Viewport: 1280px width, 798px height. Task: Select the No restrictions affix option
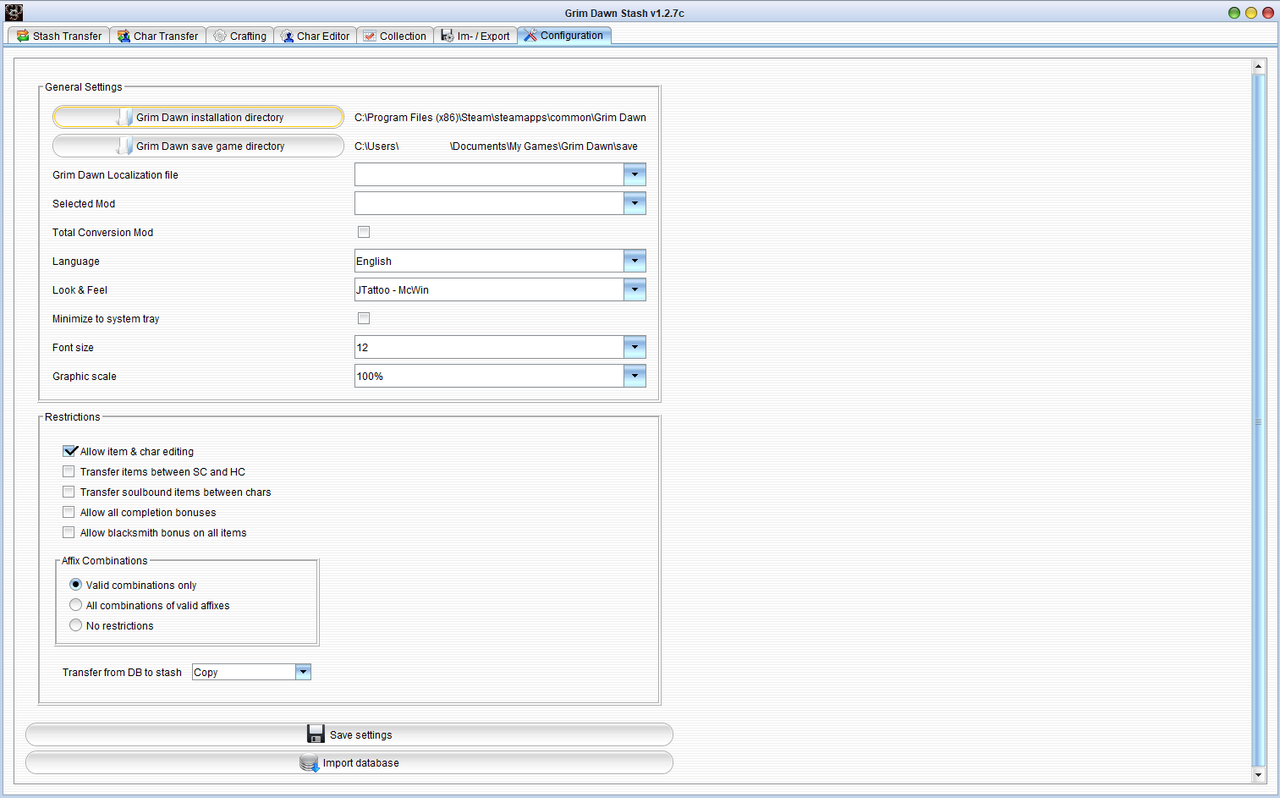75,624
